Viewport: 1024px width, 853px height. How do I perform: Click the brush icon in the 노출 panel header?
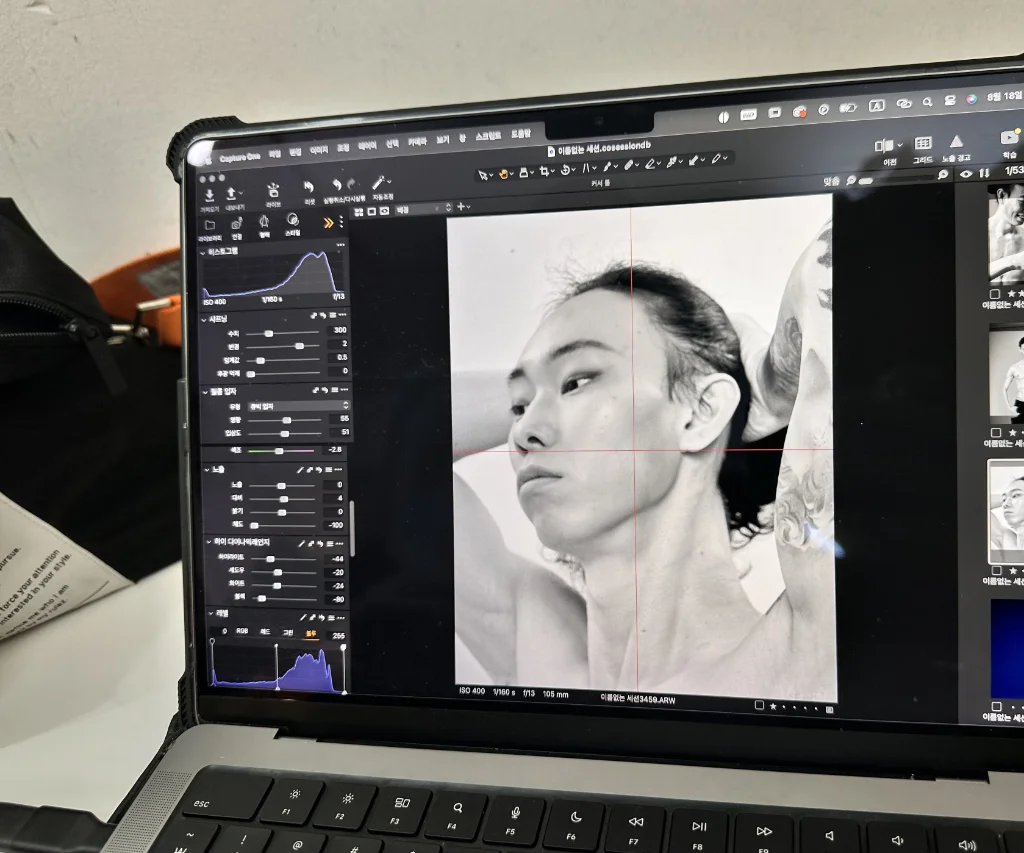pyautogui.click(x=301, y=470)
